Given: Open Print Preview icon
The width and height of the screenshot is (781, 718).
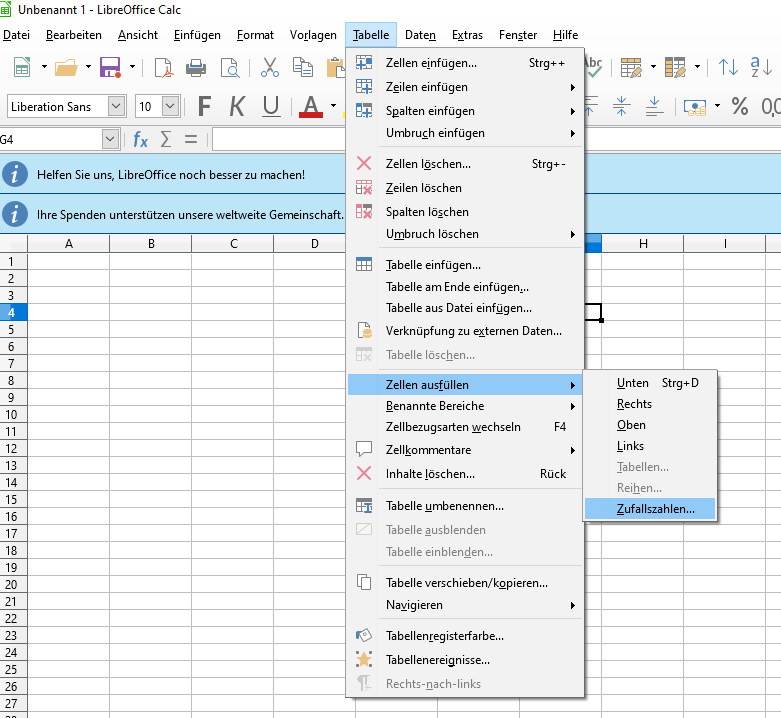Looking at the screenshot, I should point(230,68).
